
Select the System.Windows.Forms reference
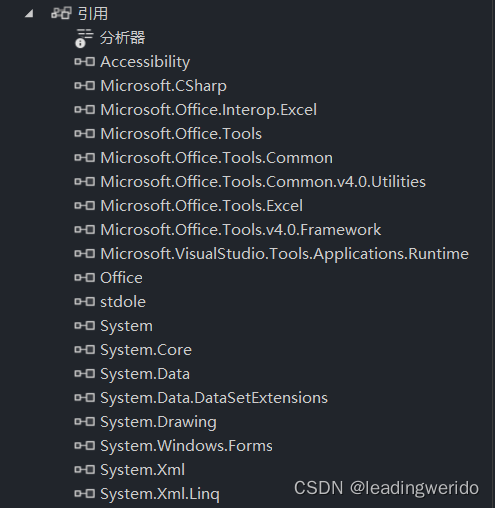(x=186, y=446)
